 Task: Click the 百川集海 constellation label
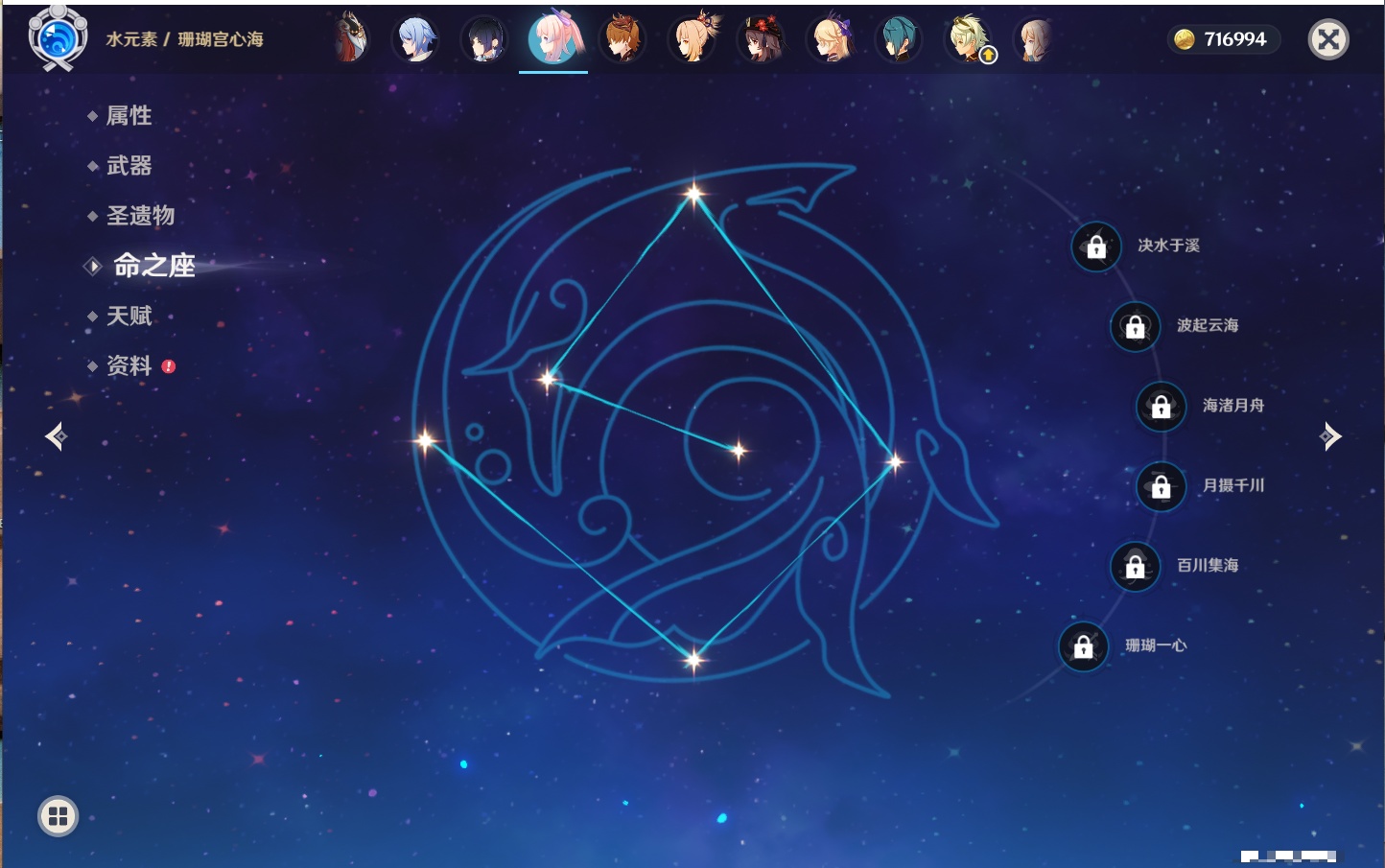click(1208, 565)
